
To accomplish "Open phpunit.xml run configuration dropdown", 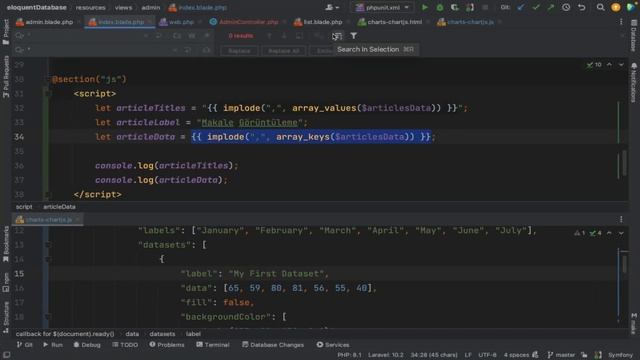I will click(x=382, y=7).
